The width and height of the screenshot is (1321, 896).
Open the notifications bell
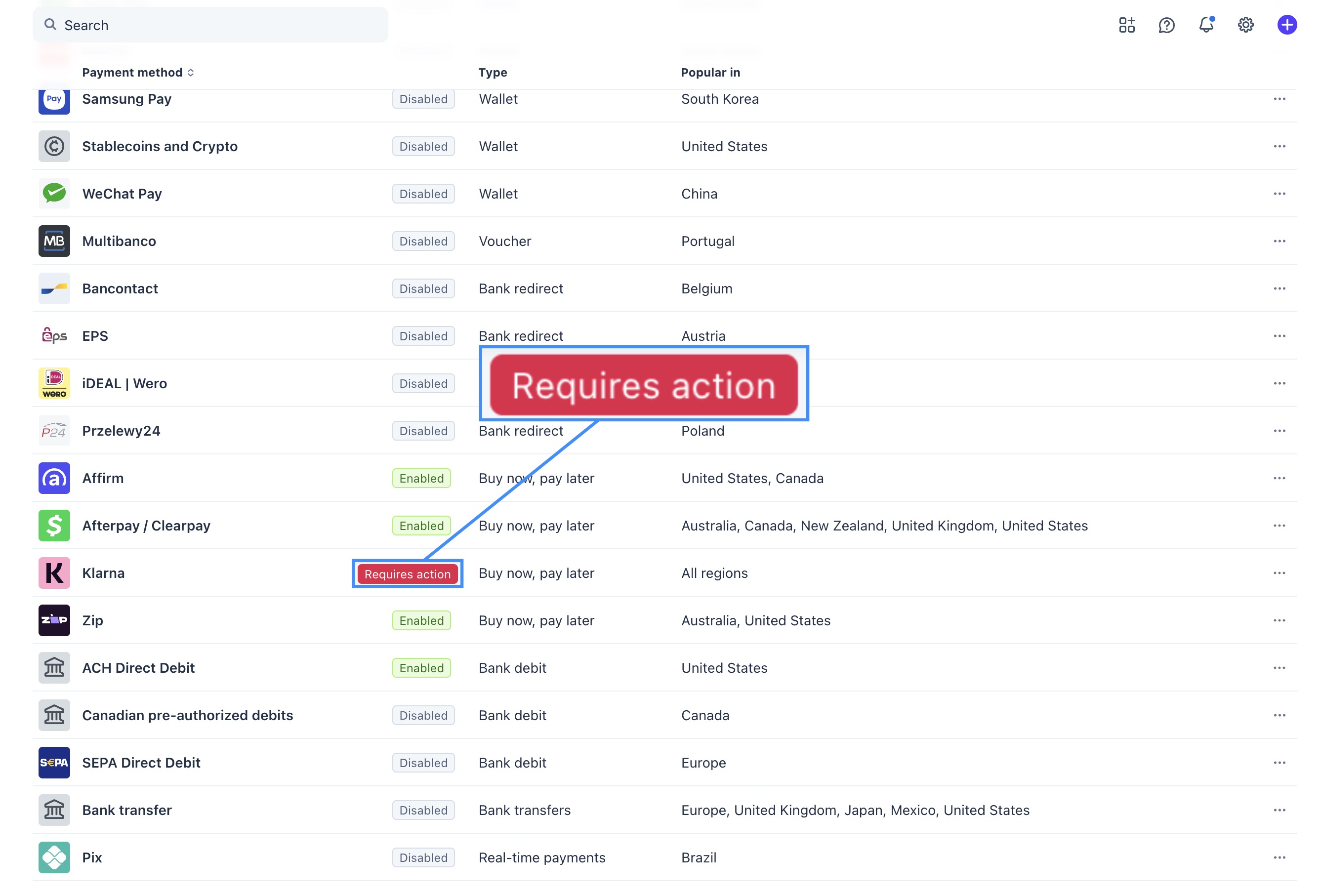point(1205,25)
